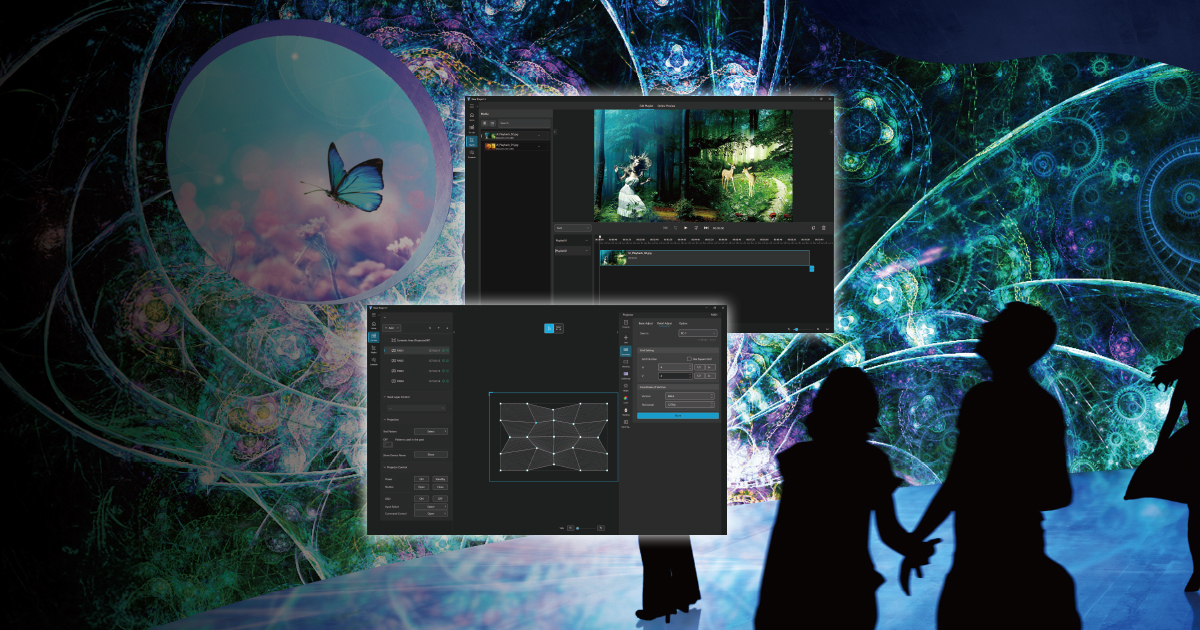Collapse the Projector Control section
The image size is (1200, 630).
396,468
